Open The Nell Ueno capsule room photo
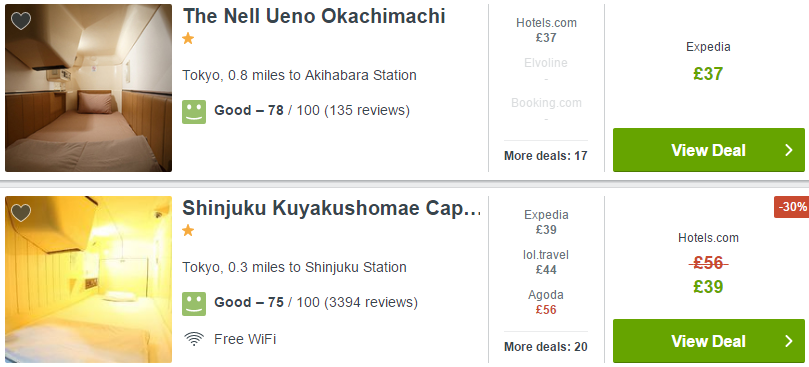The height and width of the screenshot is (367, 809). 88,88
